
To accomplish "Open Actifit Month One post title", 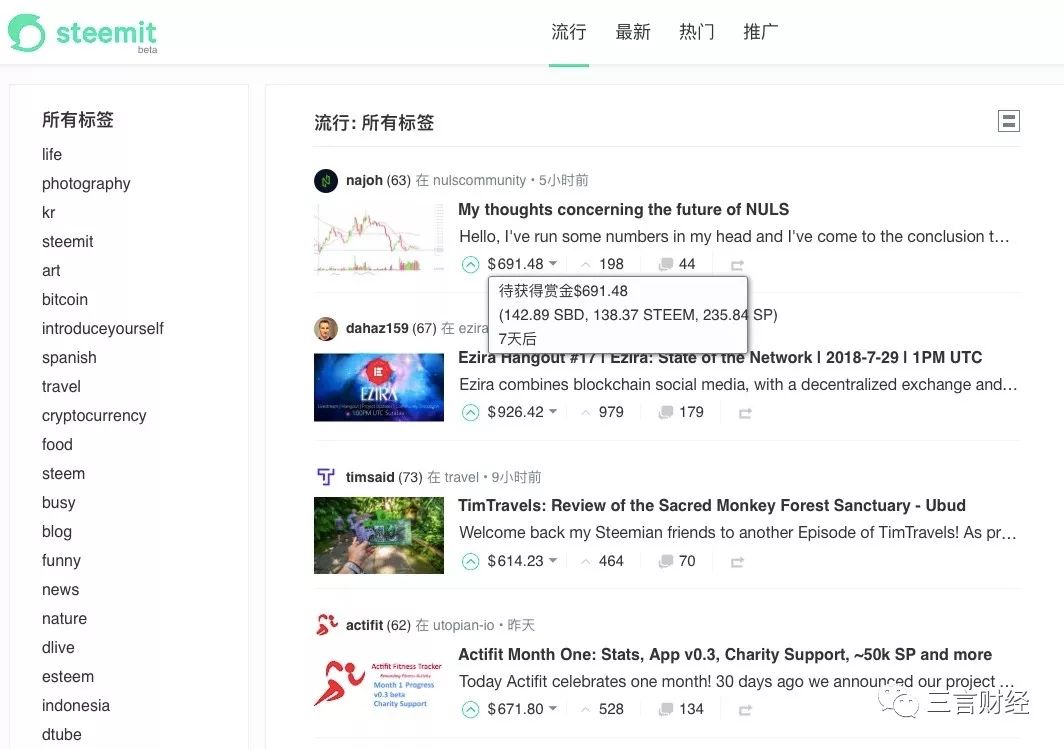I will click(x=725, y=655).
